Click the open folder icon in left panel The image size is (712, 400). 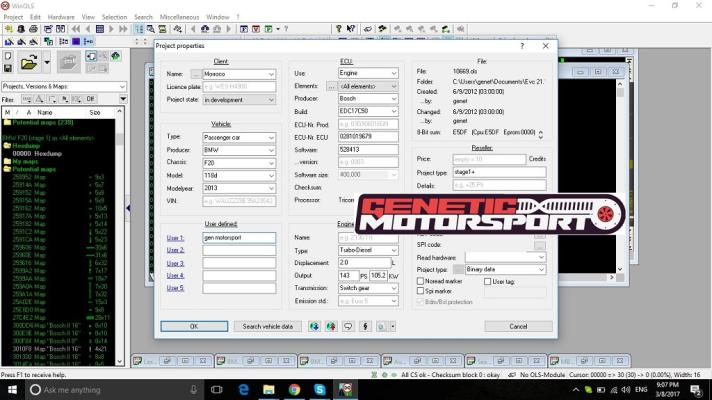[x=29, y=62]
